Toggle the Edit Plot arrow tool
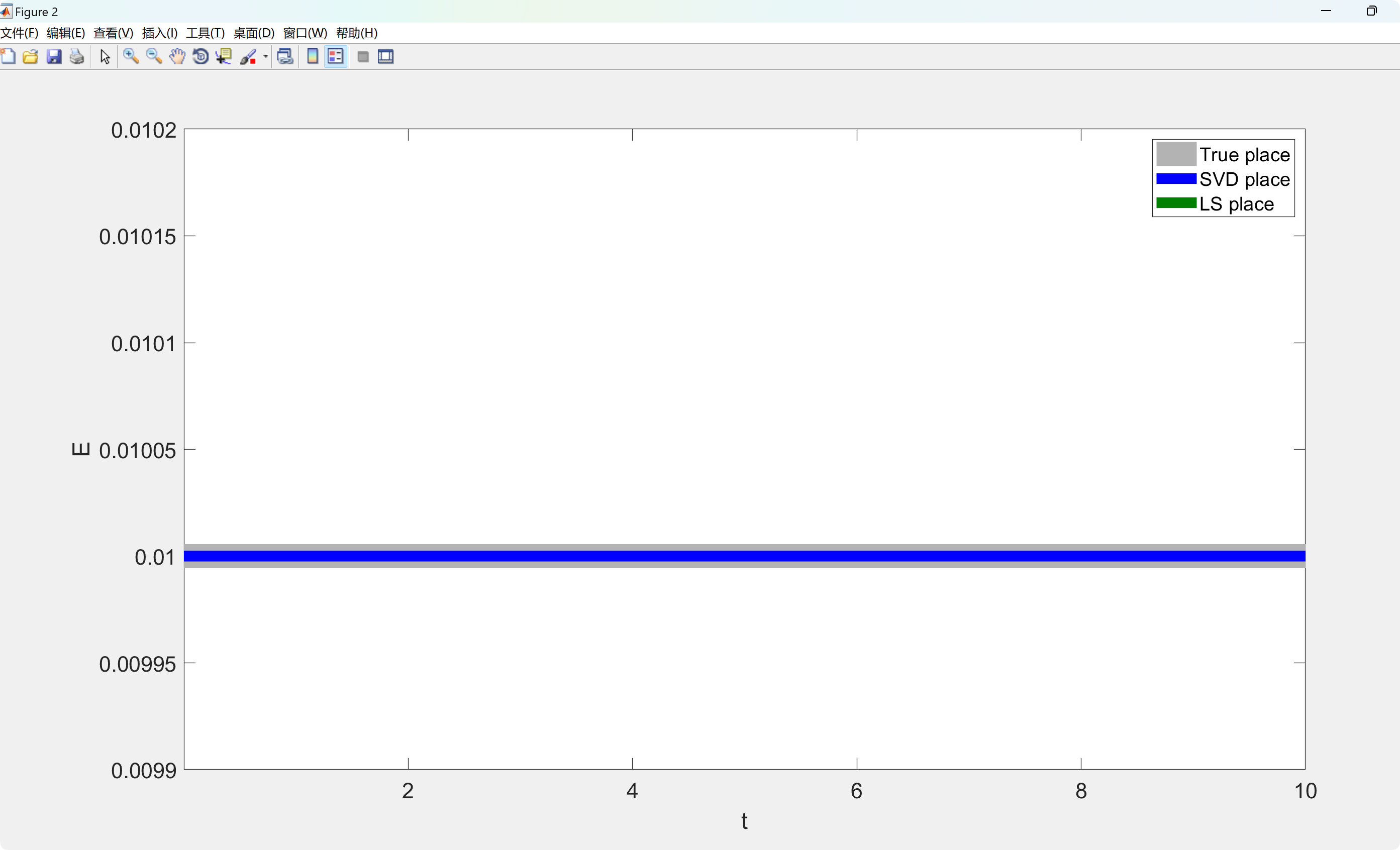Viewport: 1400px width, 850px height. point(105,57)
